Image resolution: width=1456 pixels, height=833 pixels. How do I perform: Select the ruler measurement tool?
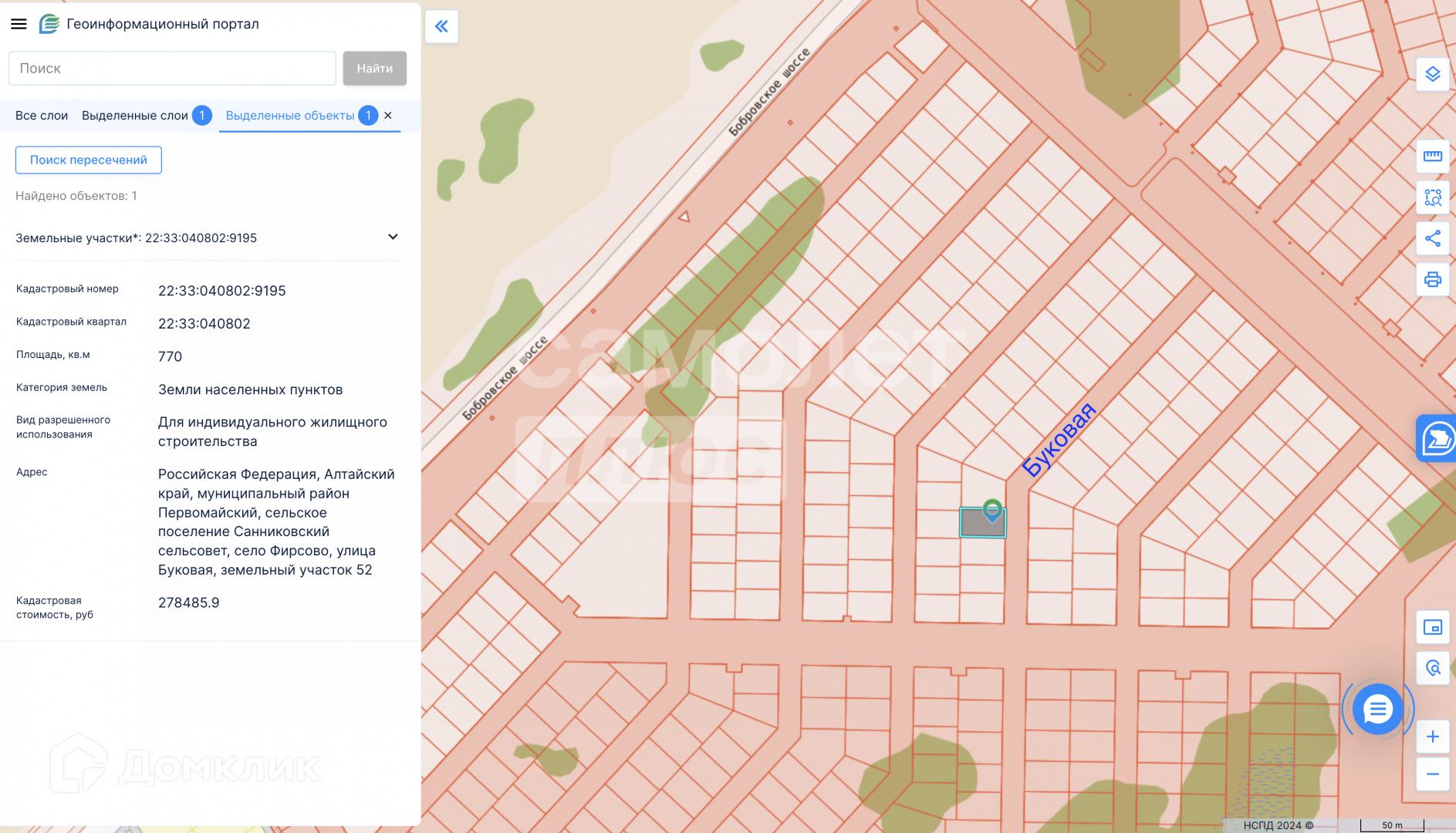(x=1432, y=157)
